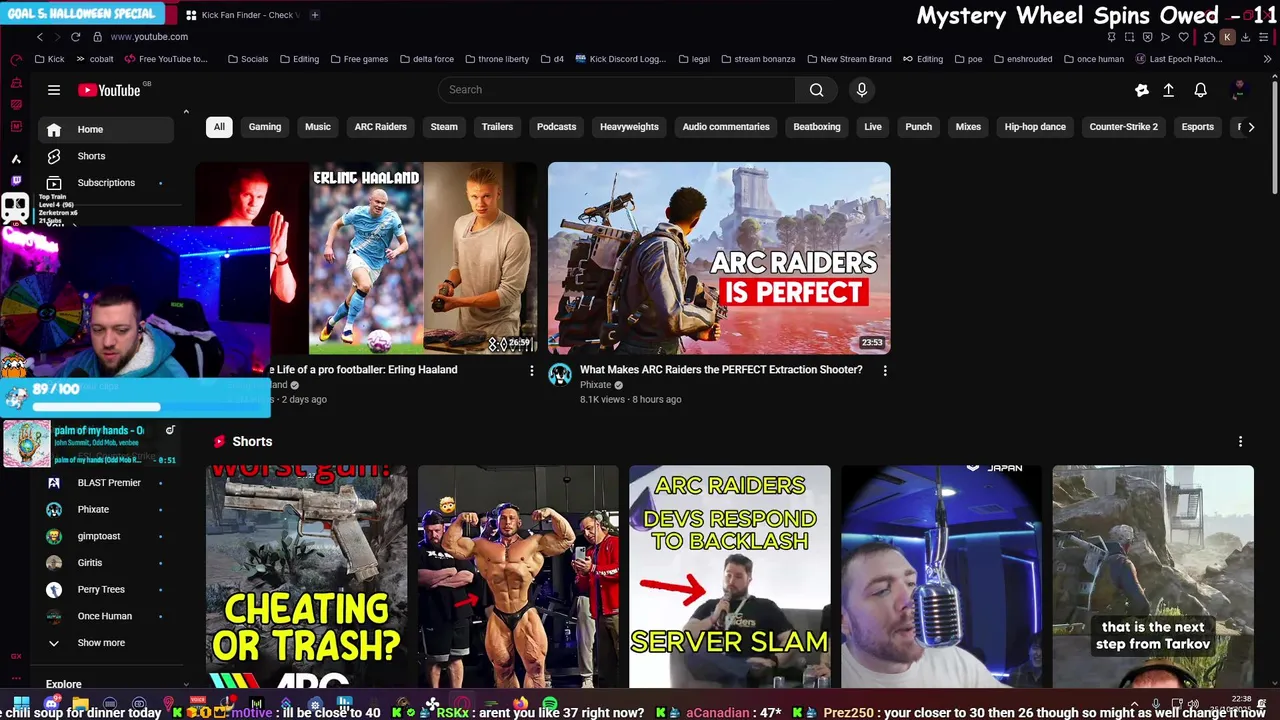The width and height of the screenshot is (1280, 720).
Task: Click the K profile icon in browser toolbar
Action: point(1227,37)
